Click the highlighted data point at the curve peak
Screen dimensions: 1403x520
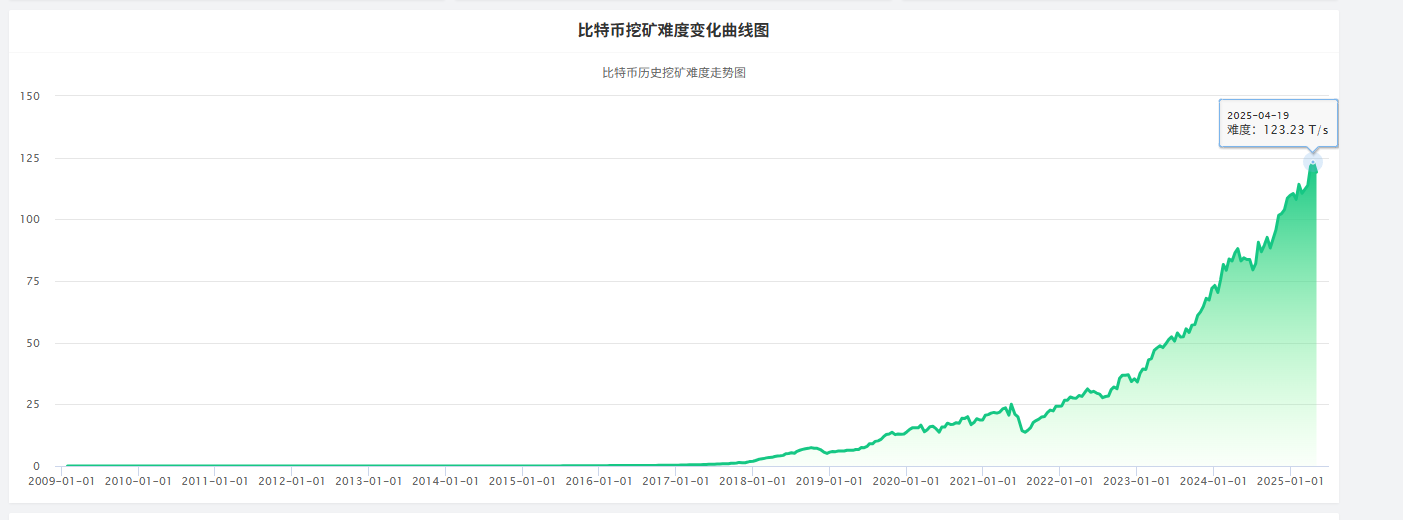click(1312, 163)
